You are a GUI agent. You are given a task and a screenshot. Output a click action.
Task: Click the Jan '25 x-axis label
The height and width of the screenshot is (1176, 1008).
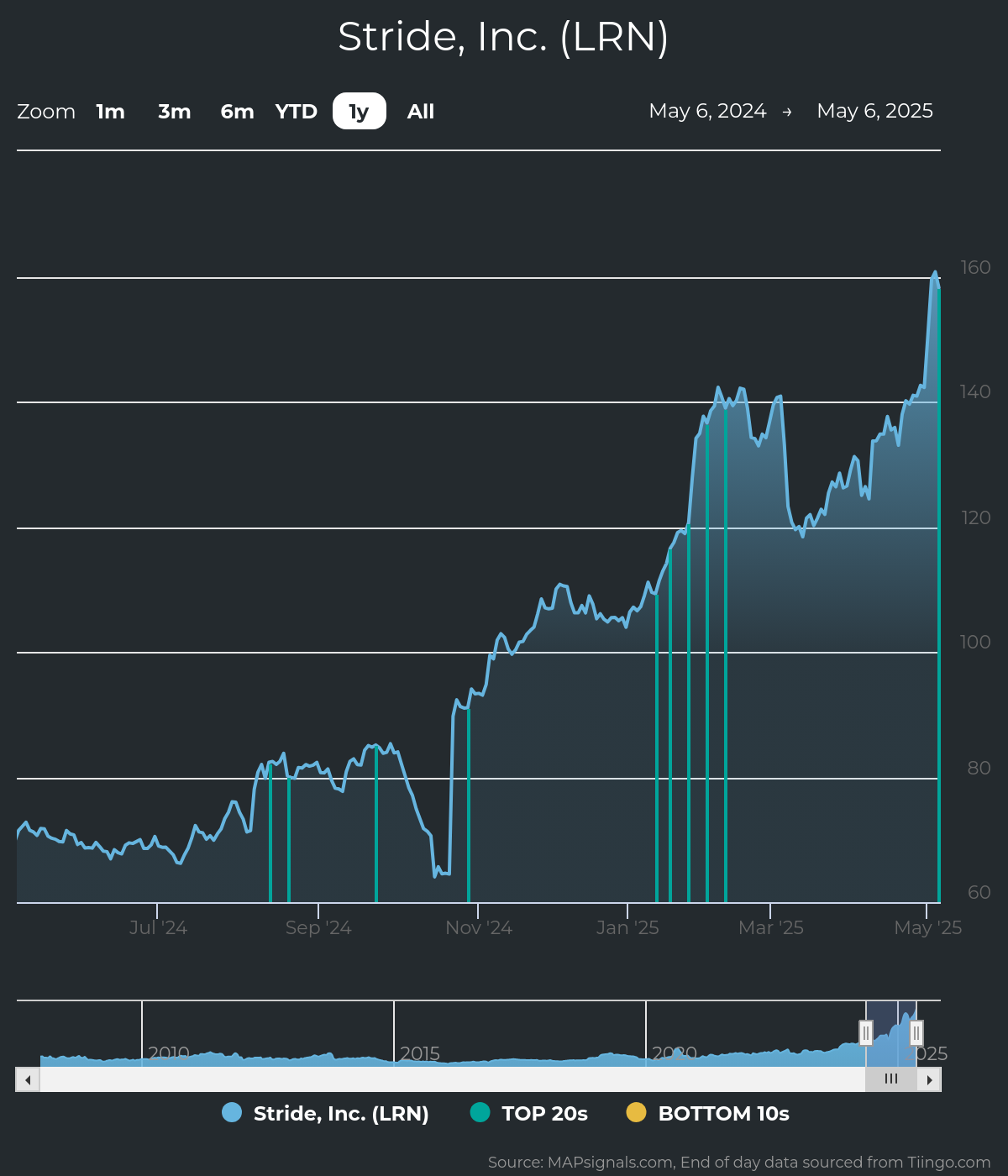pyautogui.click(x=627, y=928)
